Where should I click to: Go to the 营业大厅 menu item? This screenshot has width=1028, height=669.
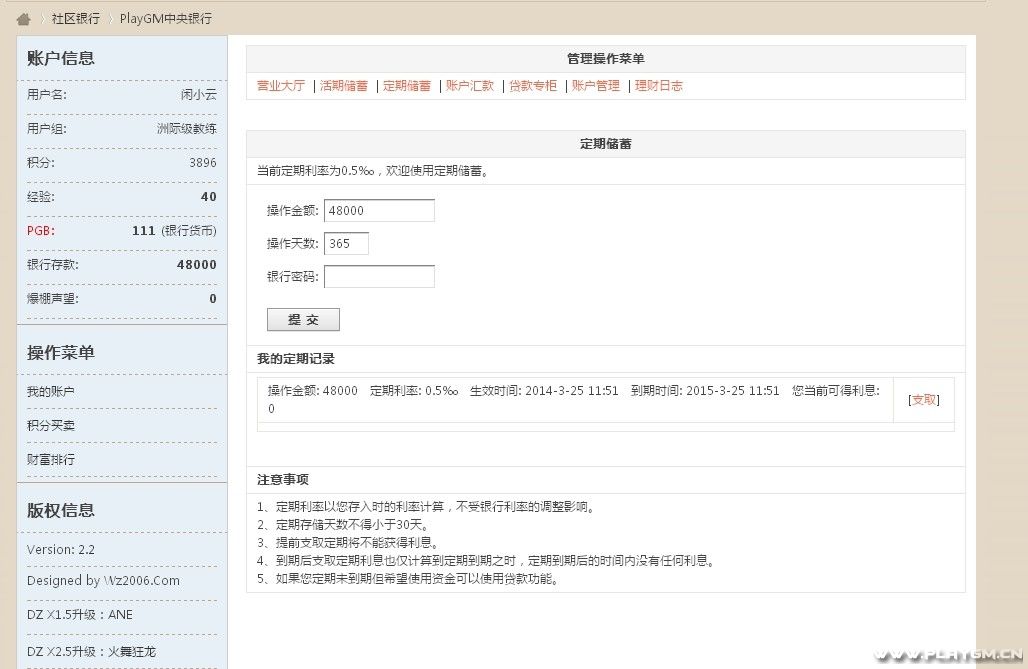click(281, 86)
